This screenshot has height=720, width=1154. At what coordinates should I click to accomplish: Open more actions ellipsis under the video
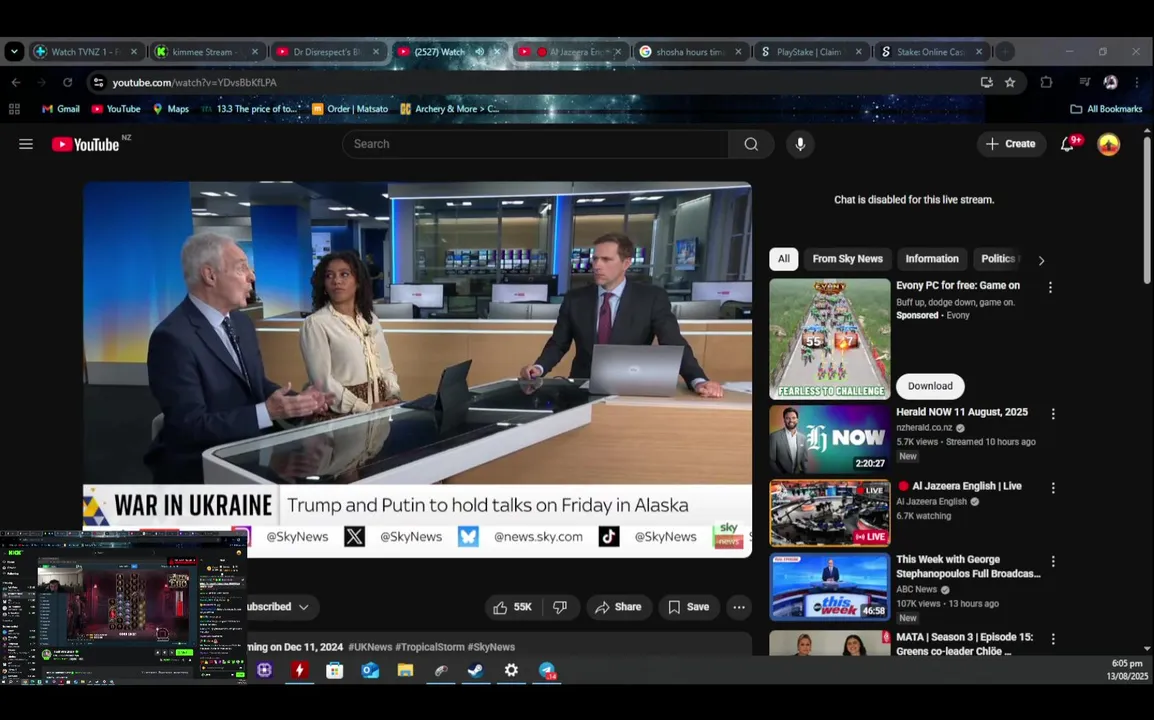739,607
